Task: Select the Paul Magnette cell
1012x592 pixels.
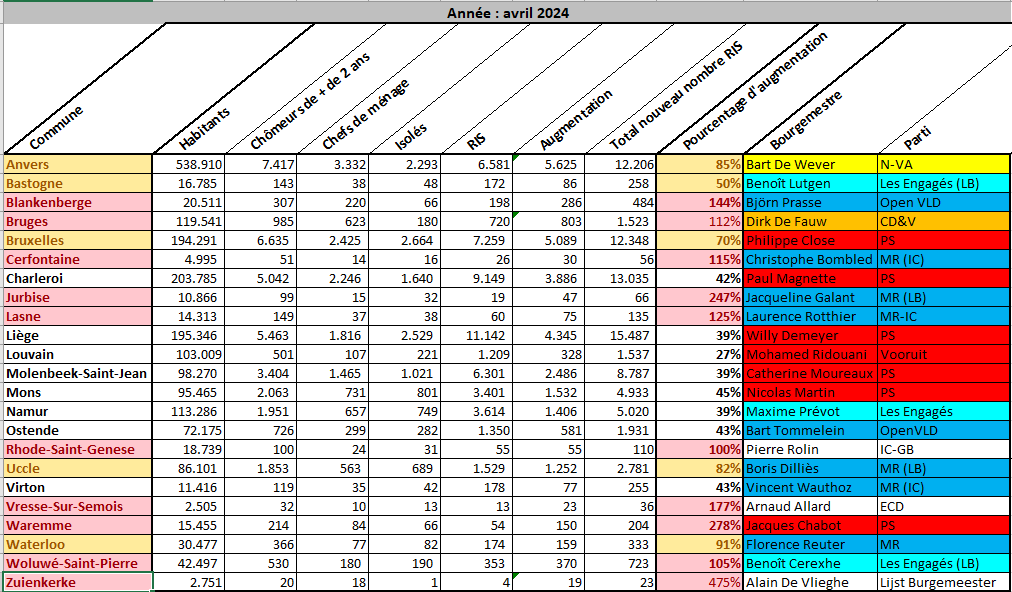Action: [x=809, y=278]
